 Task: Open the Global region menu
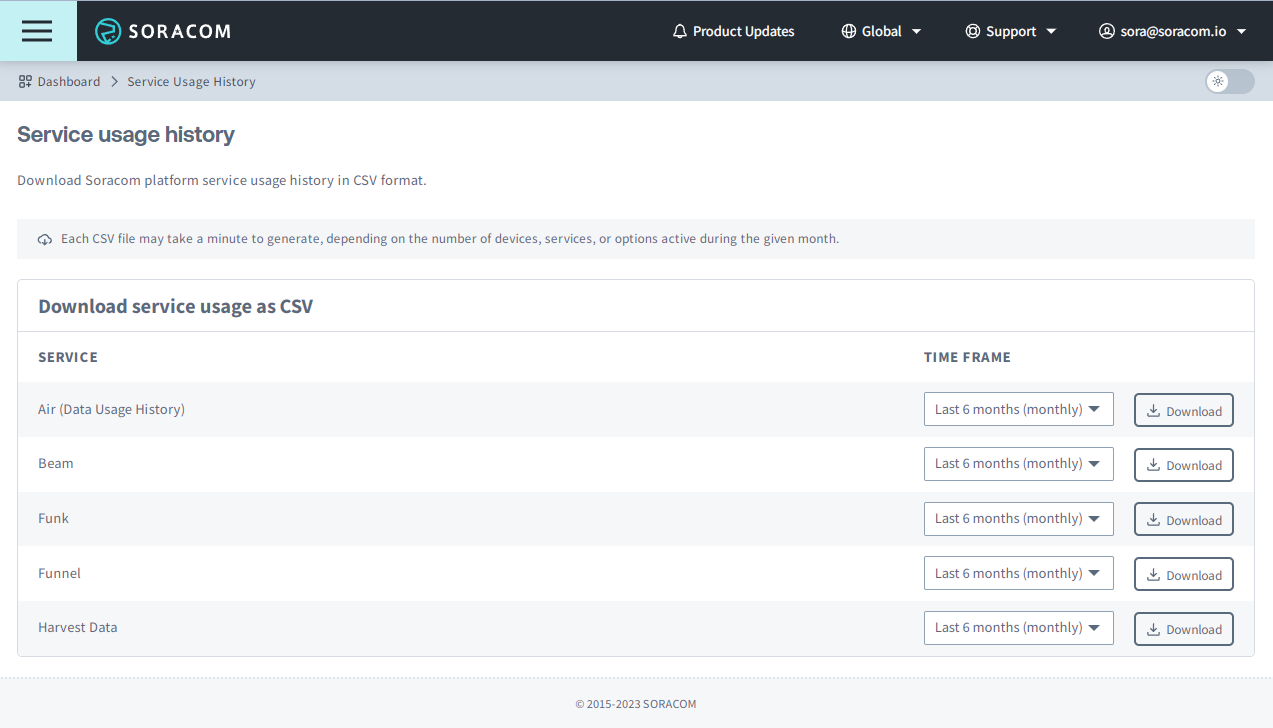click(x=881, y=30)
